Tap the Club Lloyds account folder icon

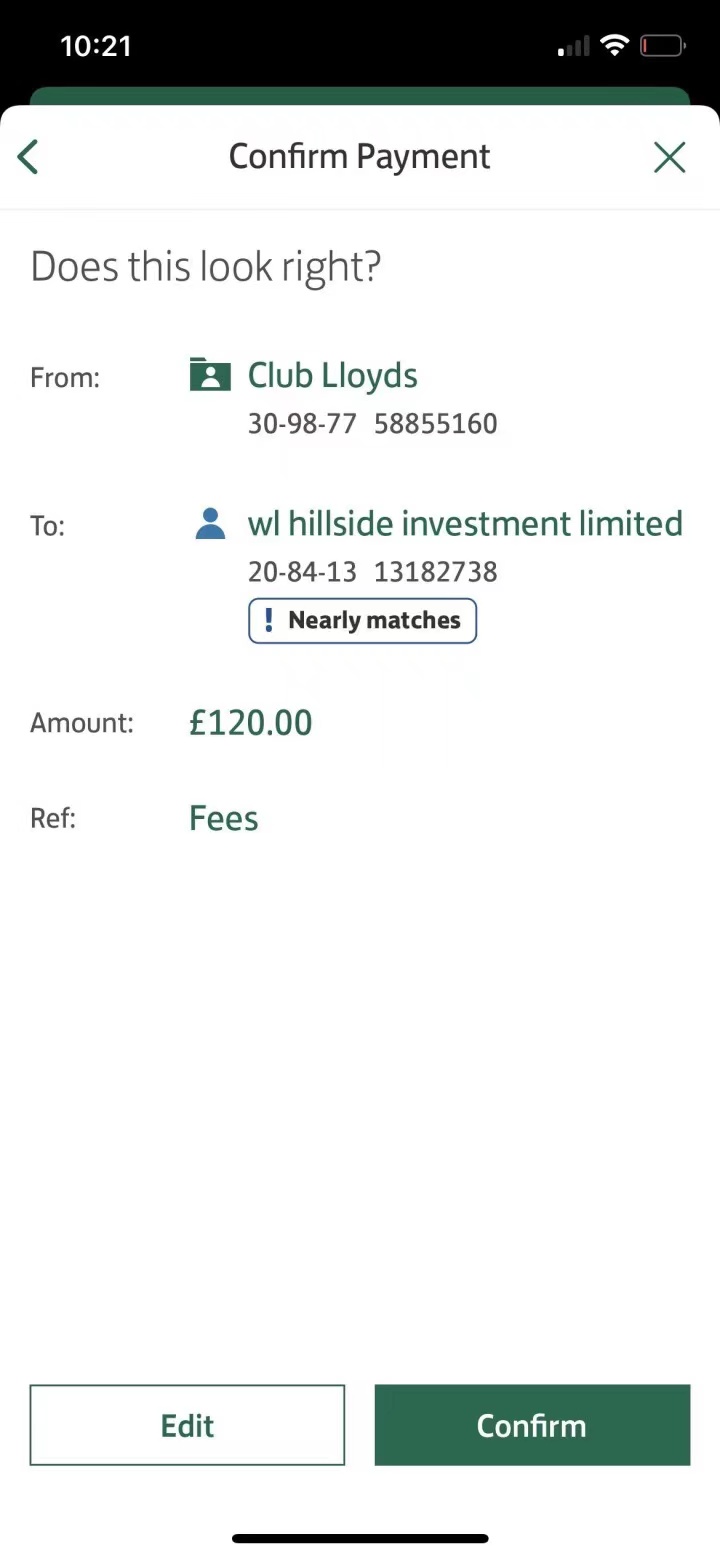click(210, 375)
